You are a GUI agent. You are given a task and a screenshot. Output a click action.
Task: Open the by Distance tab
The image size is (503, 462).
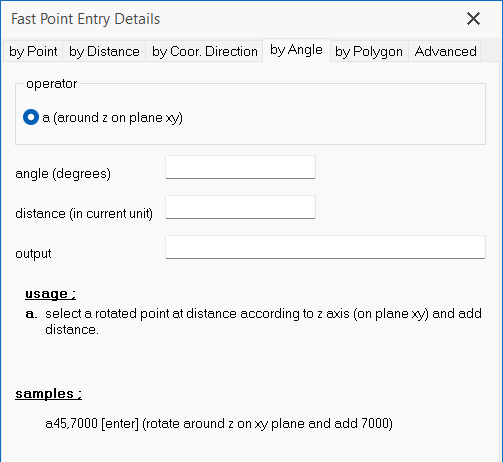[x=104, y=51]
